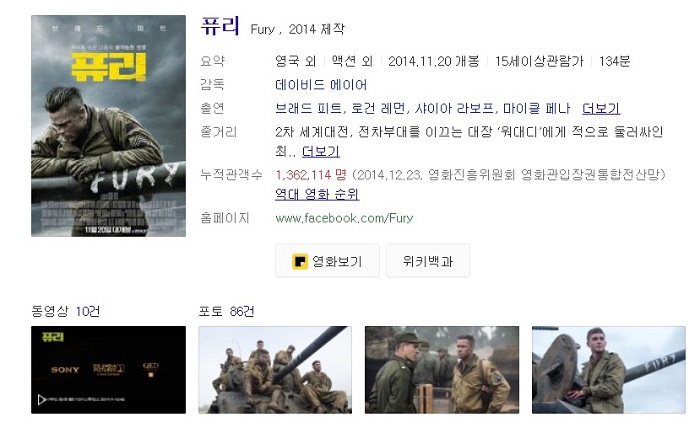700x428 pixels.
Task: Open actor 샤이아 라보프 link
Action: [x=454, y=108]
